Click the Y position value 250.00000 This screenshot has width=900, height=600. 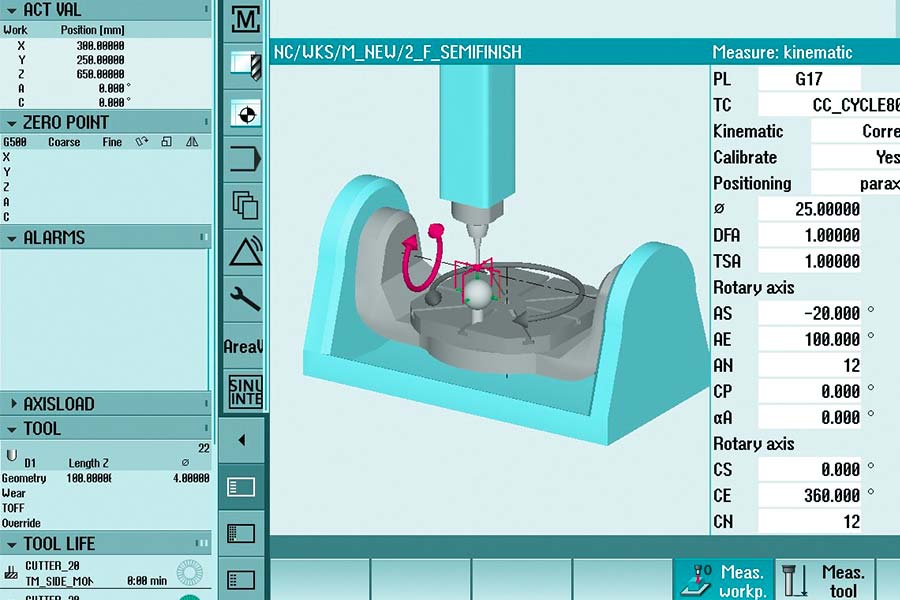coord(100,60)
